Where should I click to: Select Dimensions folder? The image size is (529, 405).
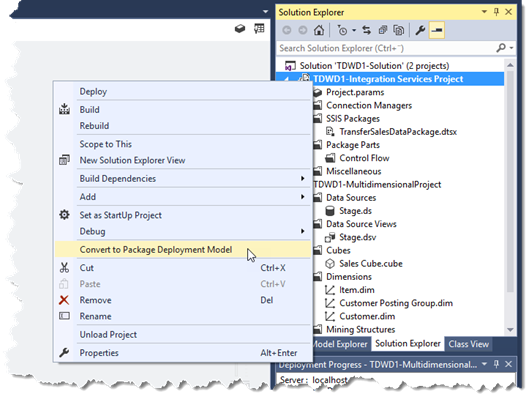(349, 276)
